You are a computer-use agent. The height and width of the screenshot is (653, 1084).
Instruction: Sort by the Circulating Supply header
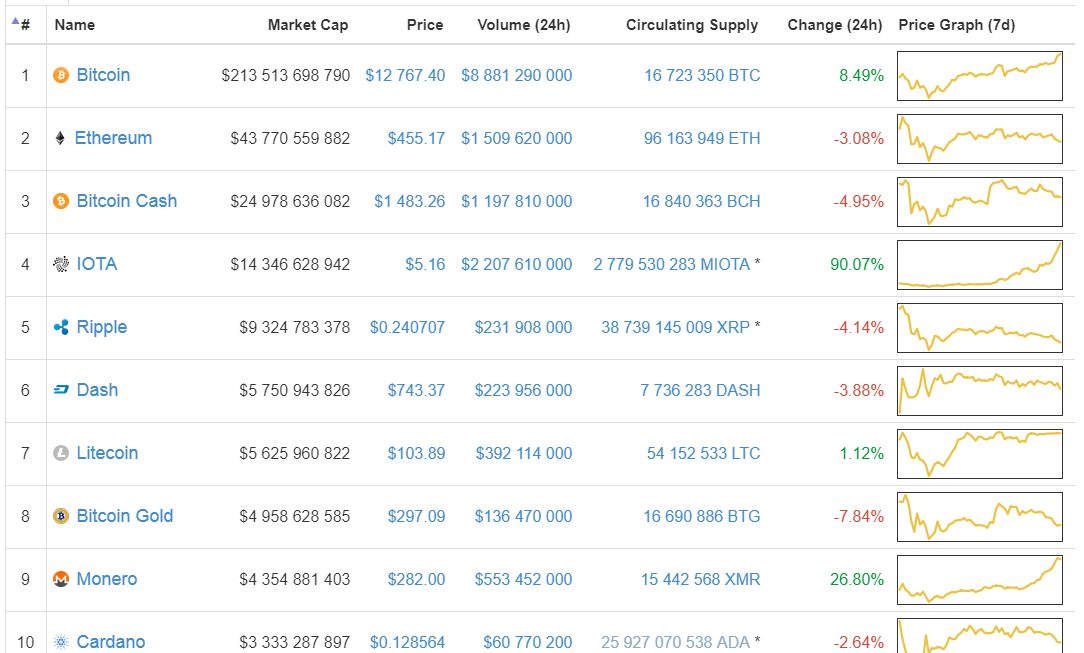[692, 25]
